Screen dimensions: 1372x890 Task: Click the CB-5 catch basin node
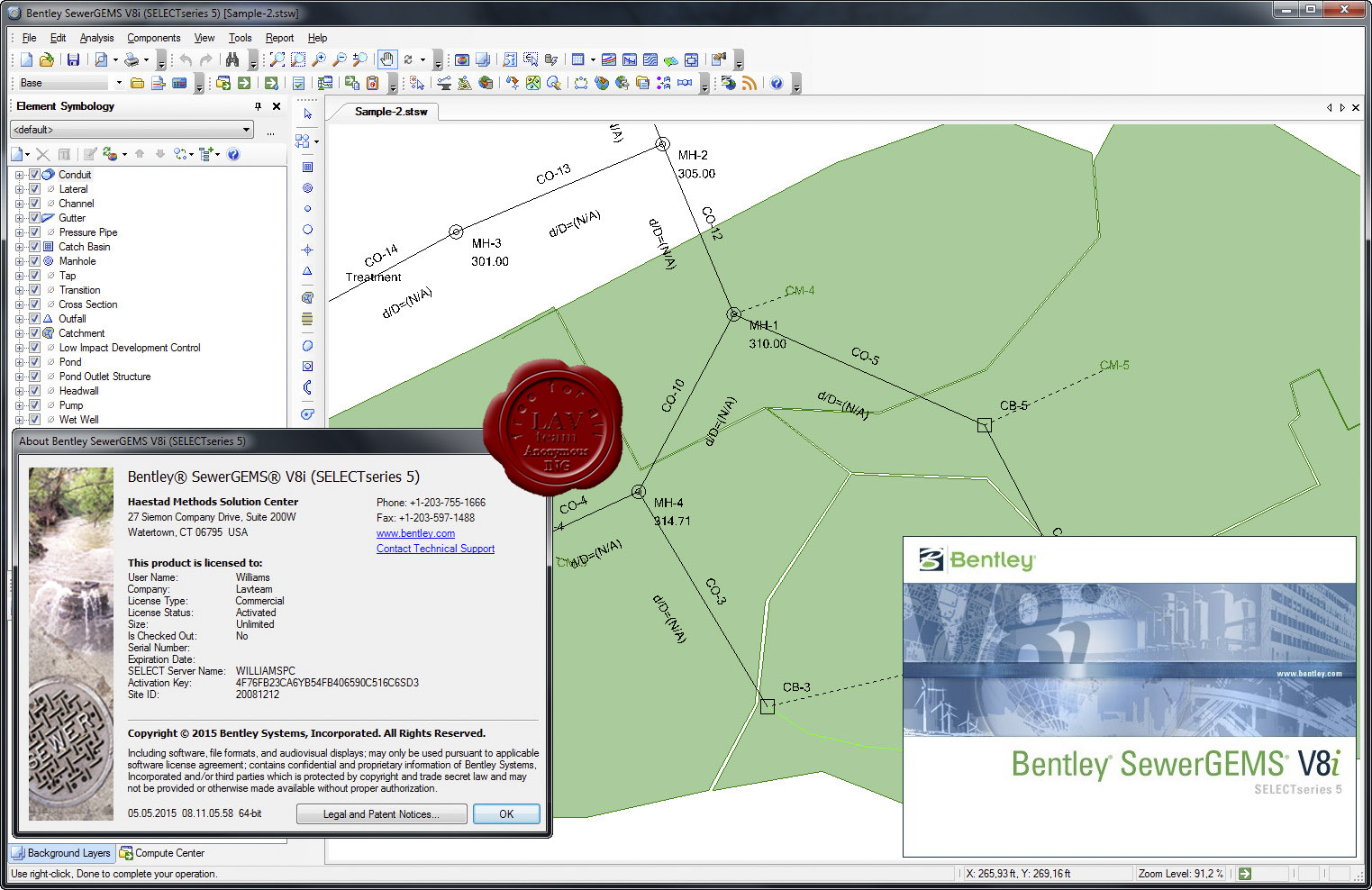click(985, 425)
